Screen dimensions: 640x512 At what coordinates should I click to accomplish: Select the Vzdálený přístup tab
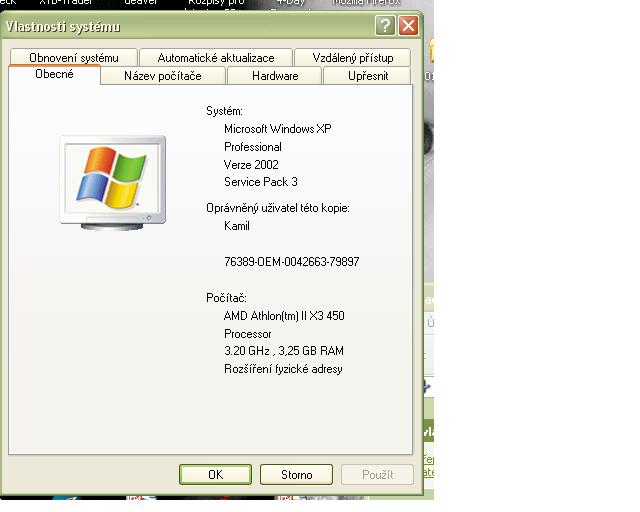353,58
